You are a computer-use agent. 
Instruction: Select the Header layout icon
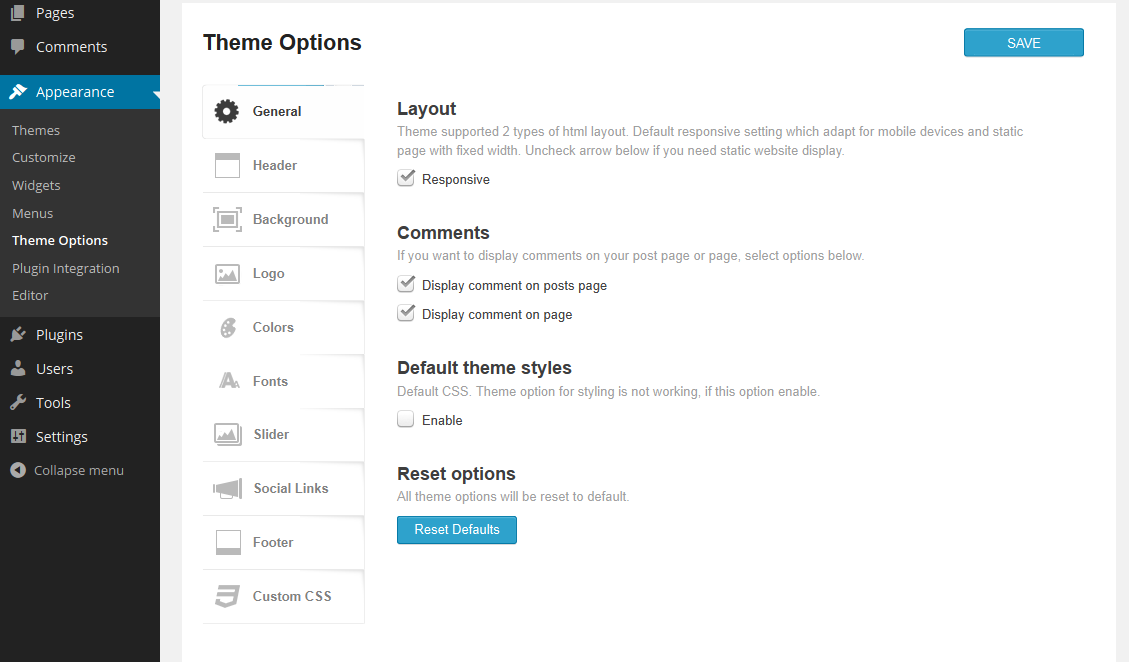tap(227, 166)
